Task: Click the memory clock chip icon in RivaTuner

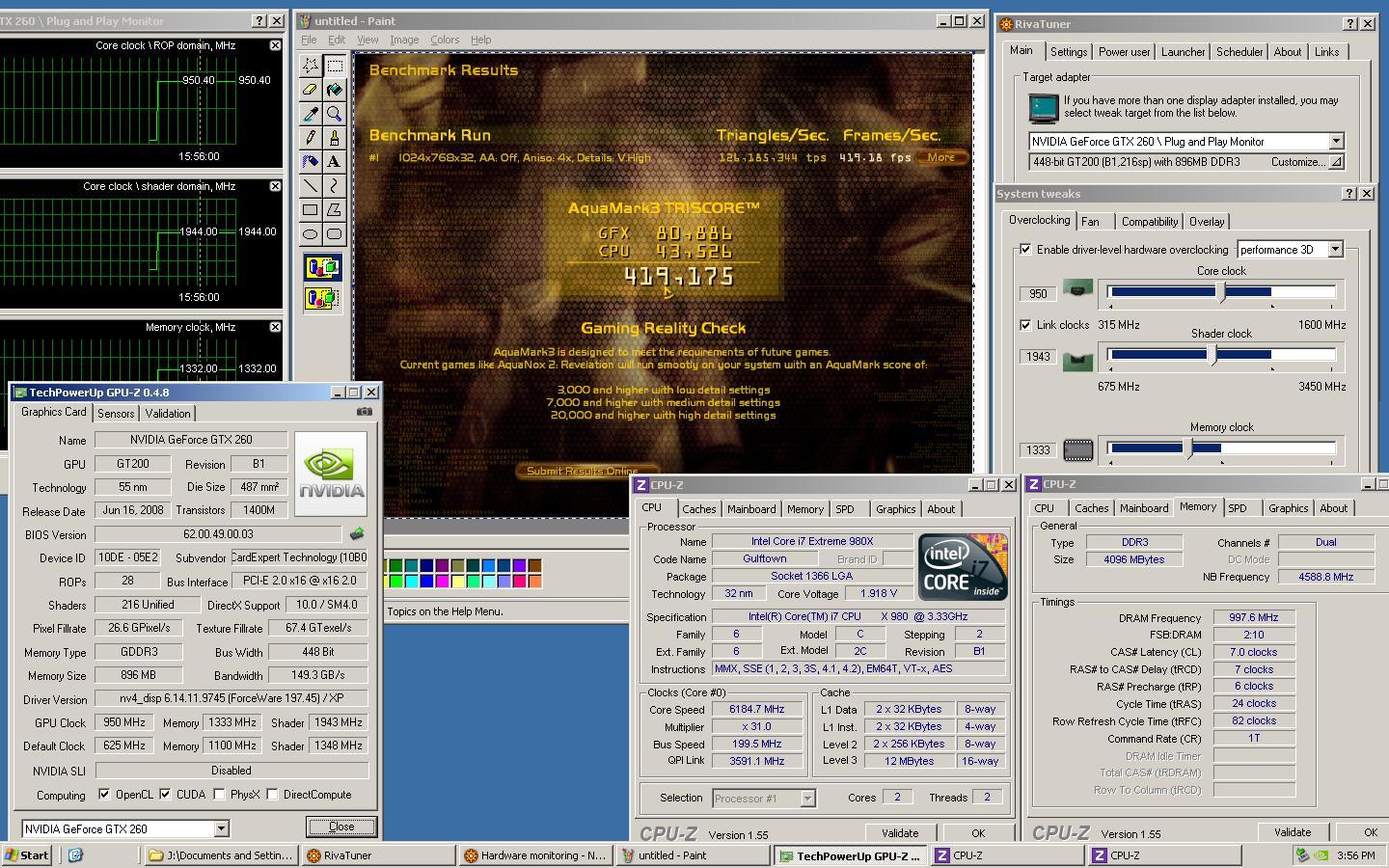Action: point(1077,449)
